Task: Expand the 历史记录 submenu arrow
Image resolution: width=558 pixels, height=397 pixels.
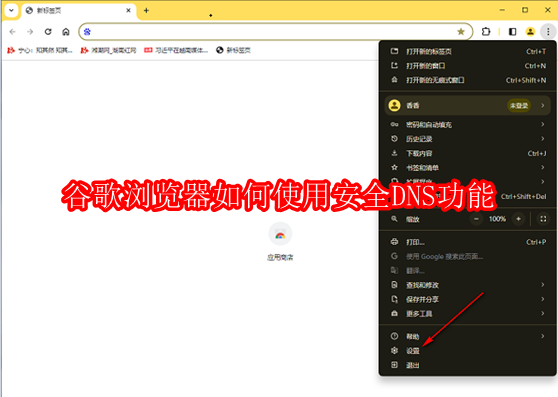Action: pyautogui.click(x=543, y=139)
